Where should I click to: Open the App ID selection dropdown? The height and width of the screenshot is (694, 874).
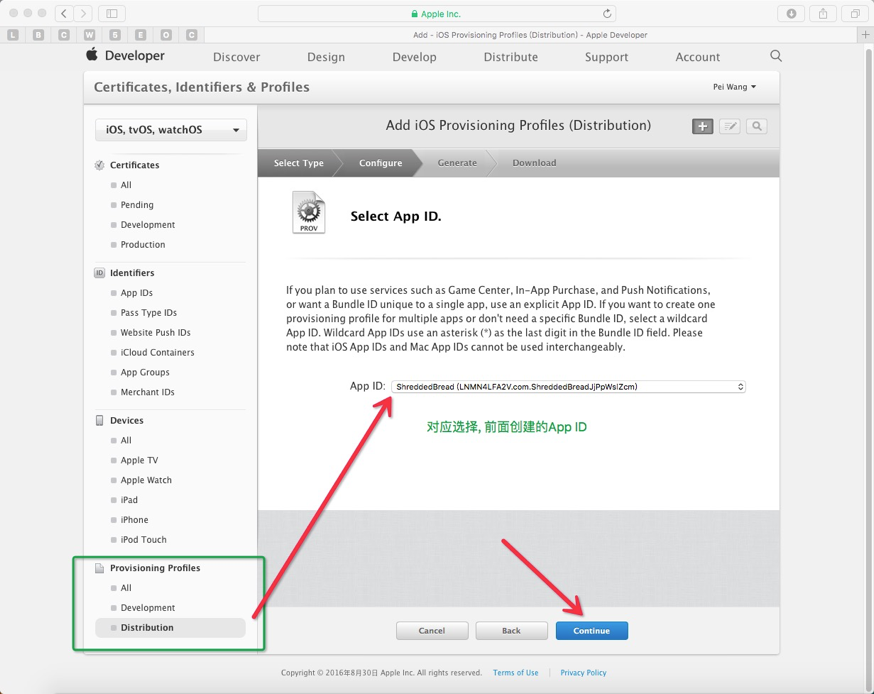tap(568, 386)
